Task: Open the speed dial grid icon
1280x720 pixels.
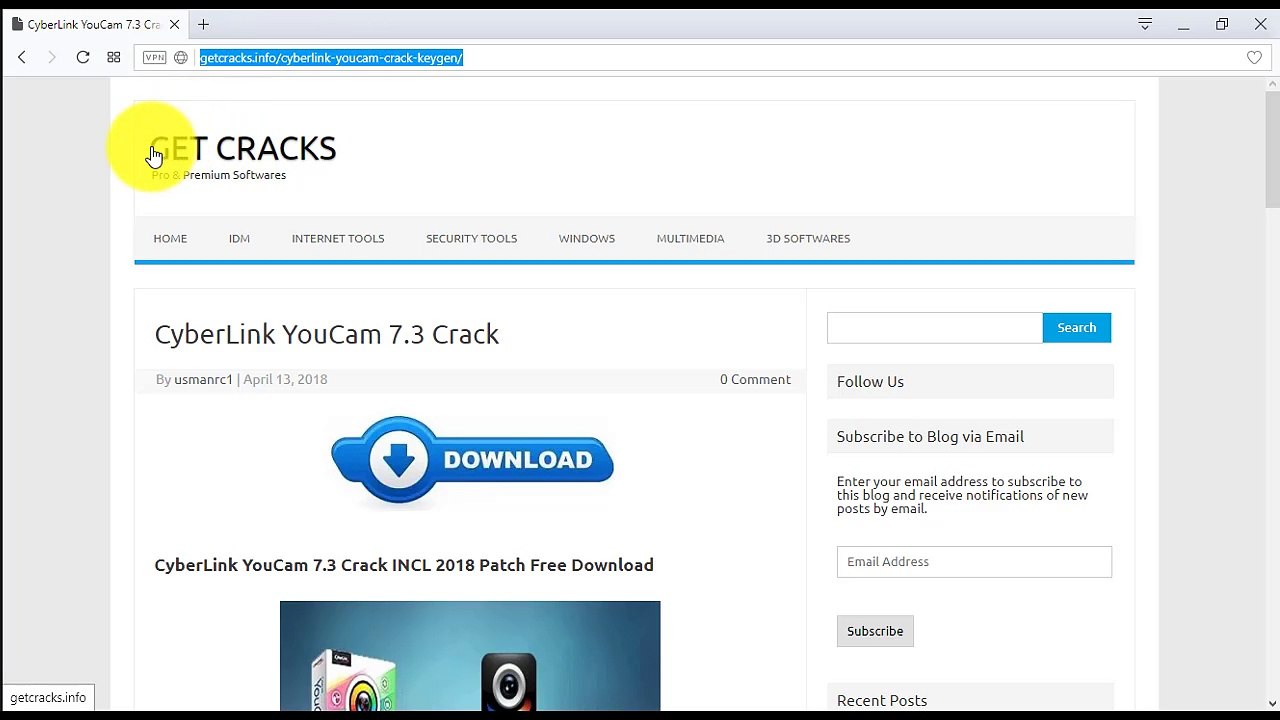Action: click(114, 58)
